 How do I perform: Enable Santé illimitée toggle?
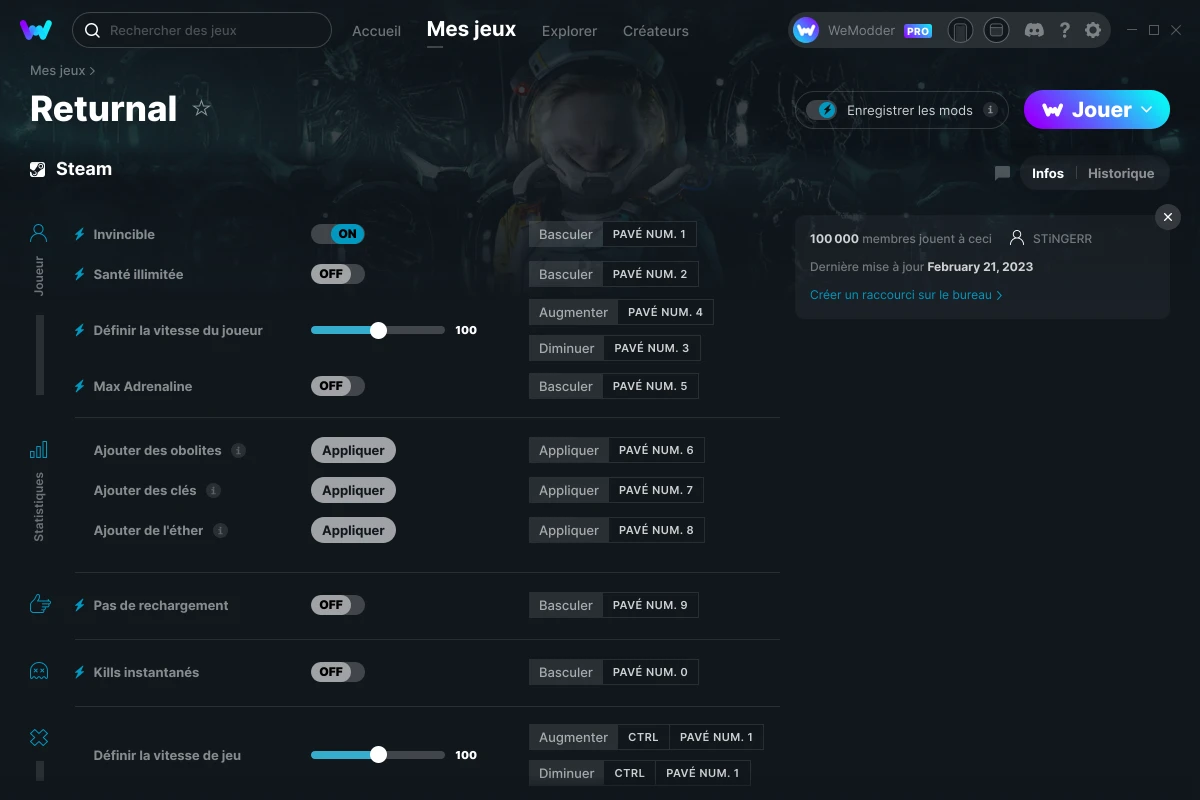338,274
